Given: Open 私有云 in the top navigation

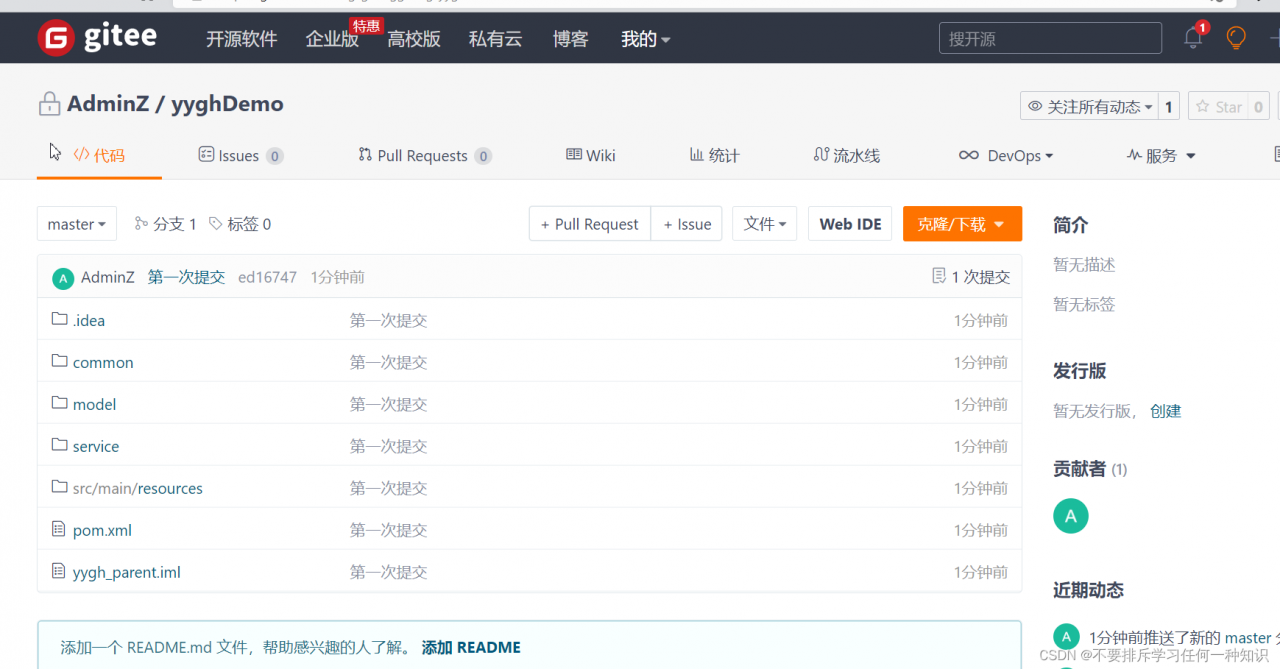Looking at the screenshot, I should (496, 39).
